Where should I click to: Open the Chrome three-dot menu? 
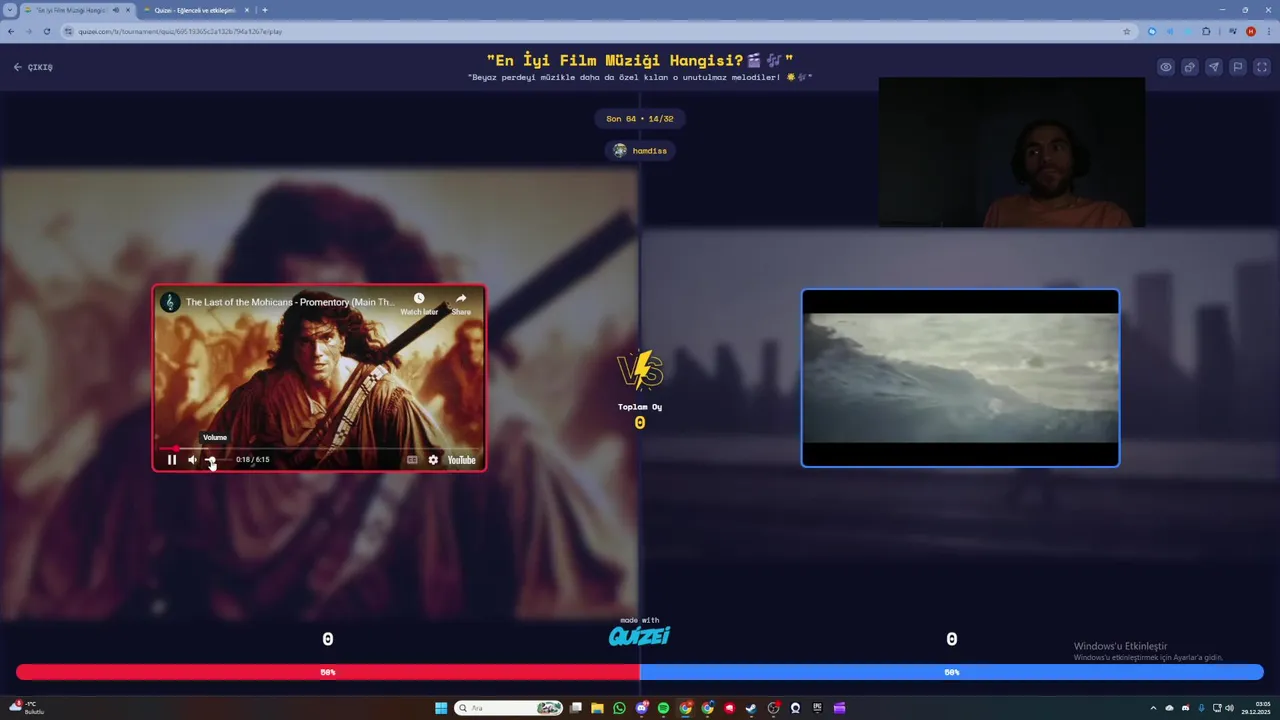click(1269, 31)
